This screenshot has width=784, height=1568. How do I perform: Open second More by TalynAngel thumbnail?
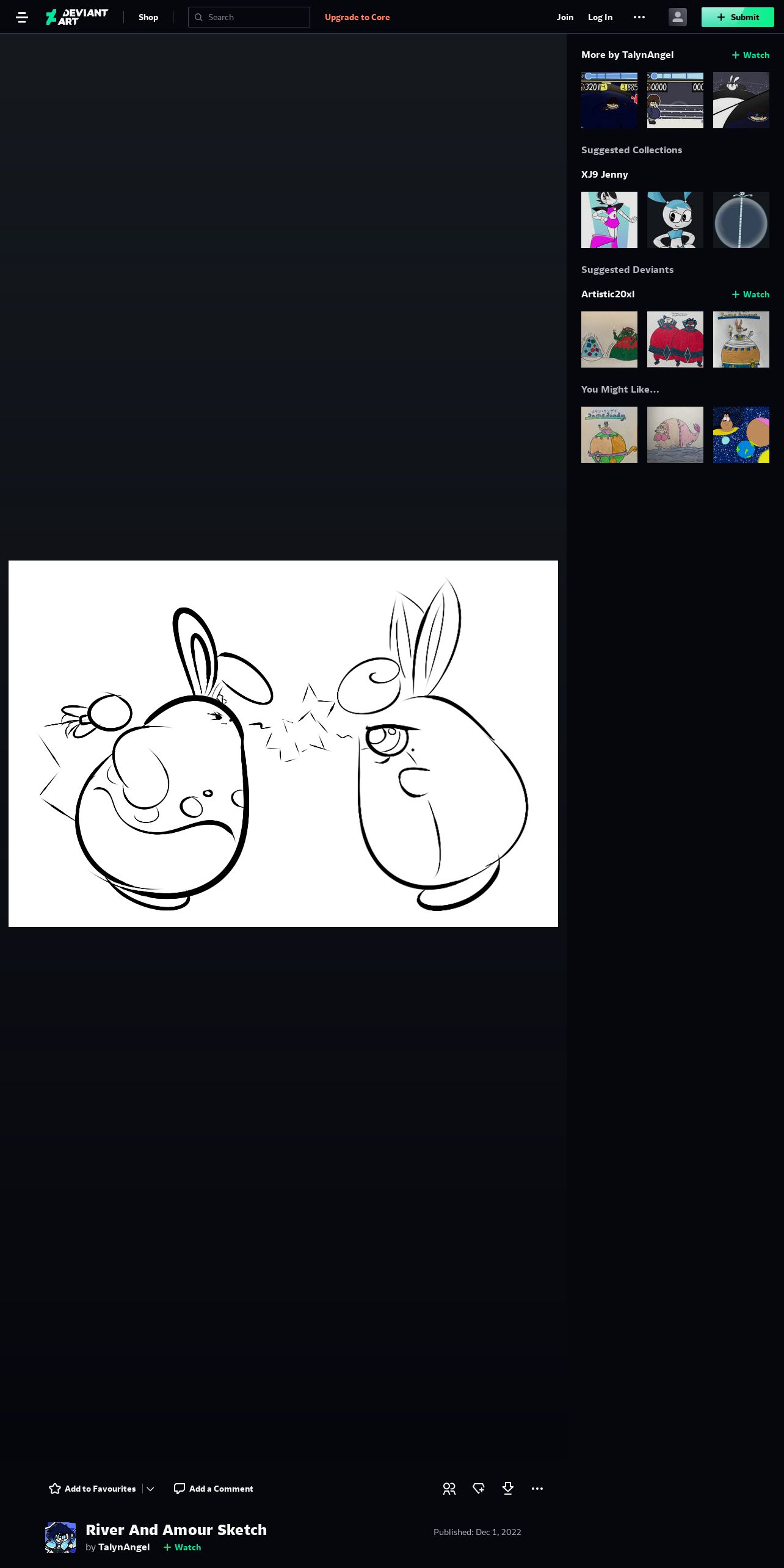[675, 100]
